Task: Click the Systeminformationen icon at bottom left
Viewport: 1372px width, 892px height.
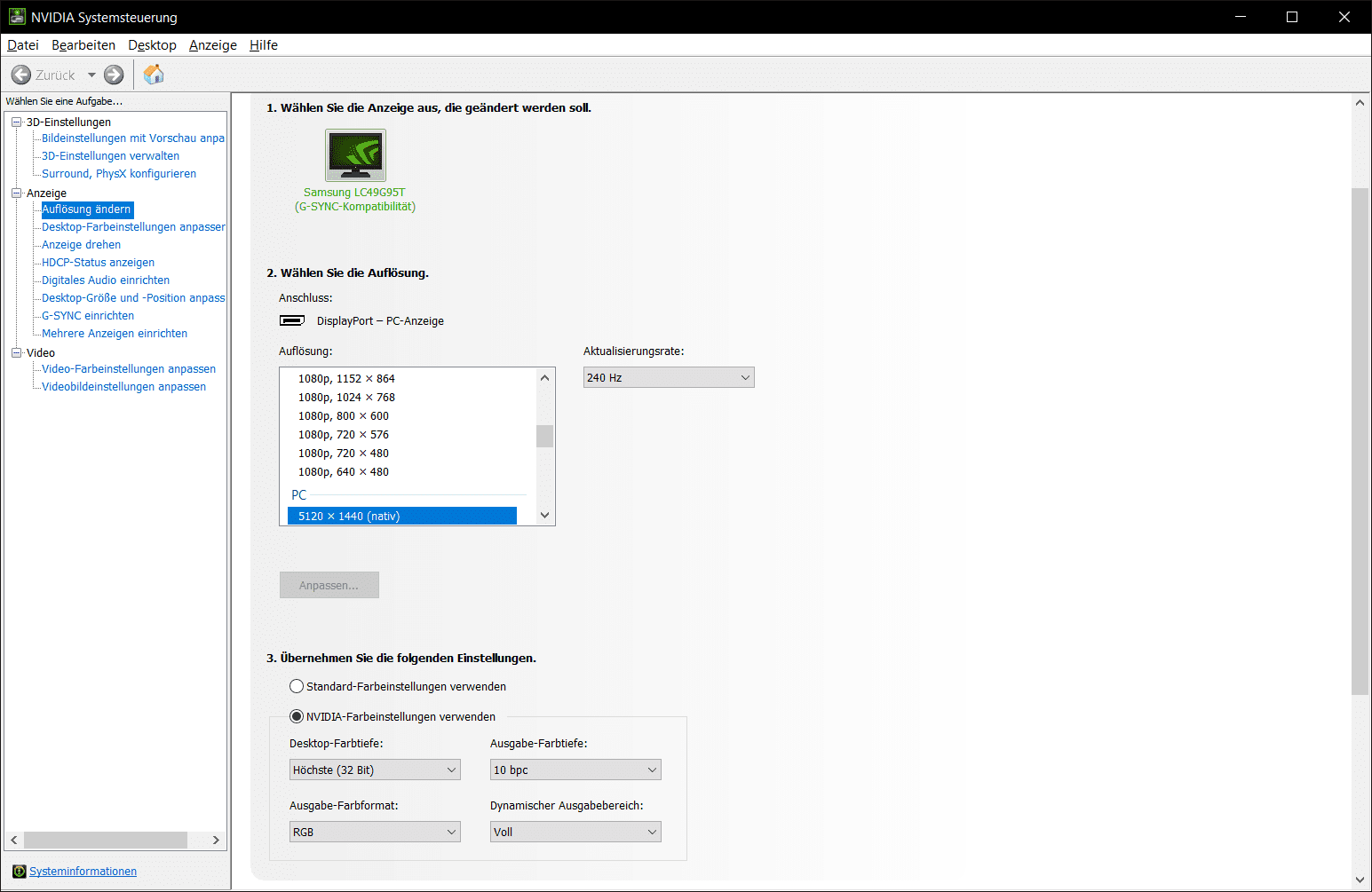Action: pyautogui.click(x=20, y=872)
